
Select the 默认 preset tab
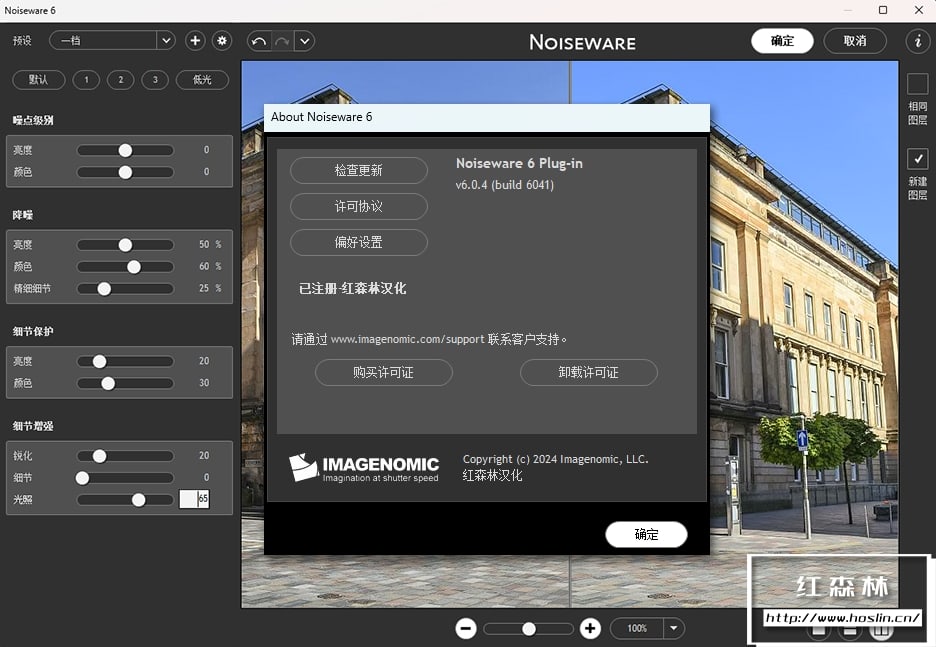tap(39, 80)
